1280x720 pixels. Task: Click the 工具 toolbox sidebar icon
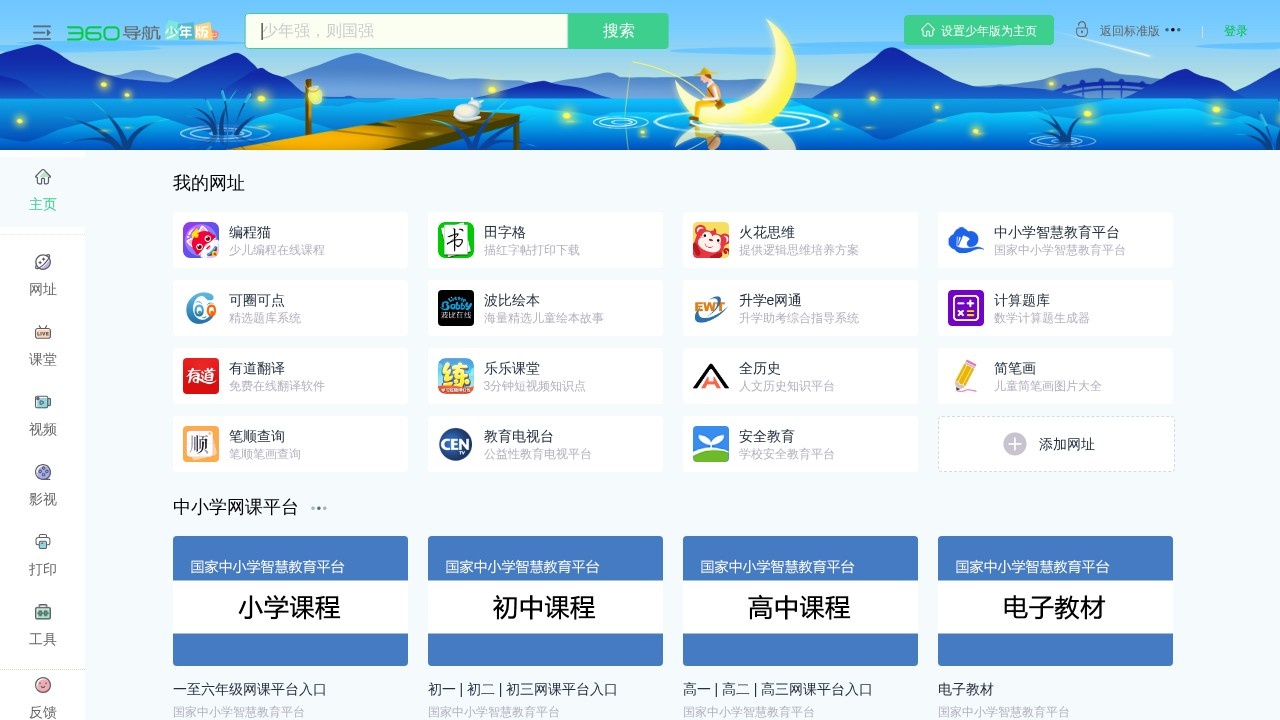[43, 612]
